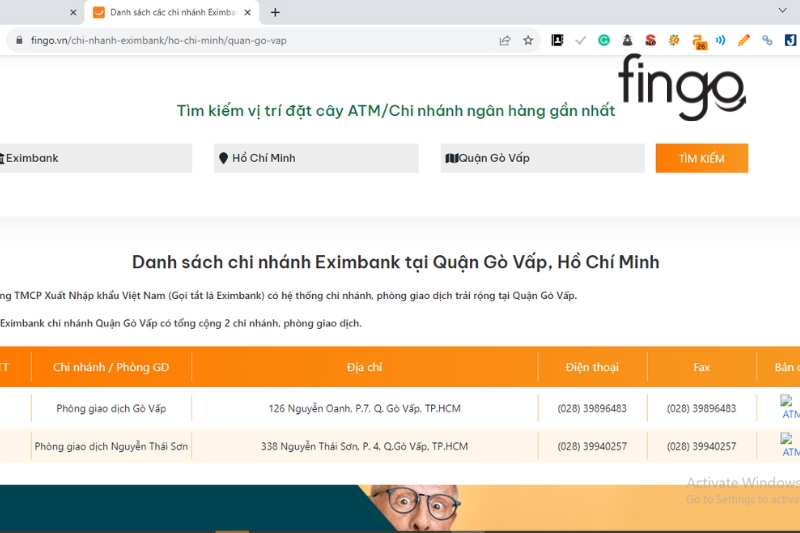
Task: Close the Danh sách các chi nhánh tab
Action: pos(247,12)
